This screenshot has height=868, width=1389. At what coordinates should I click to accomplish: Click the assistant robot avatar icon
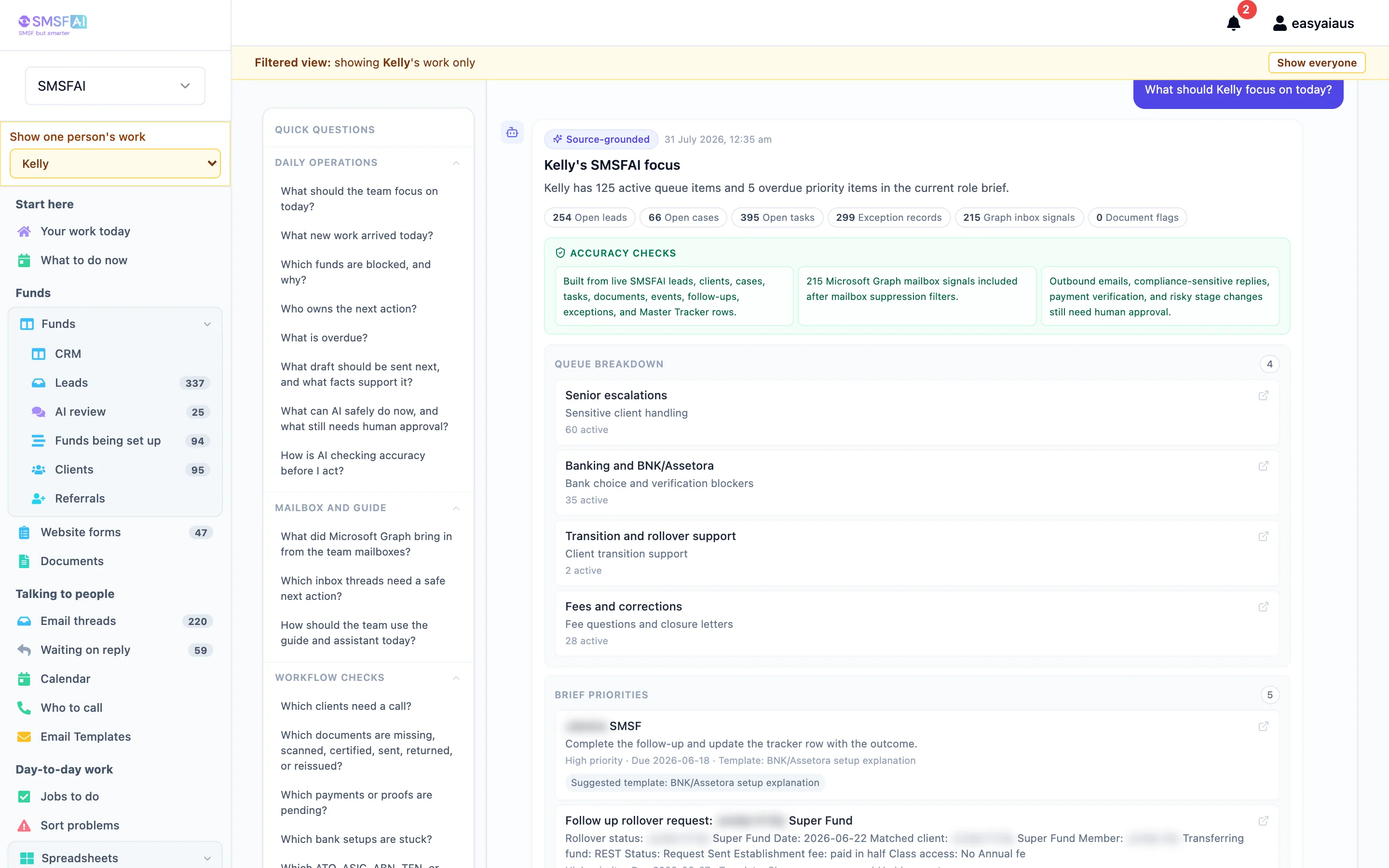512,133
